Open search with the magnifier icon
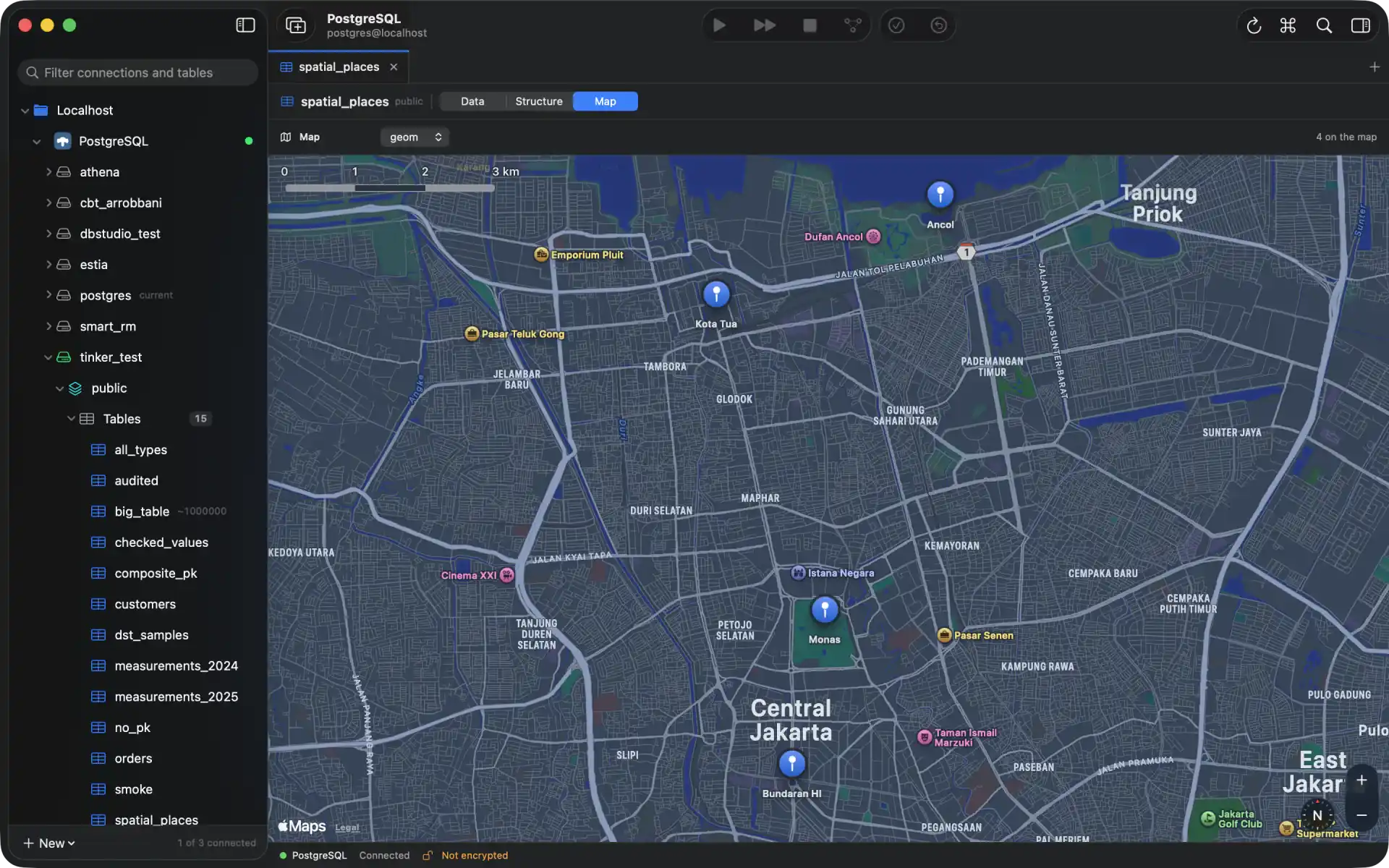 point(1324,25)
